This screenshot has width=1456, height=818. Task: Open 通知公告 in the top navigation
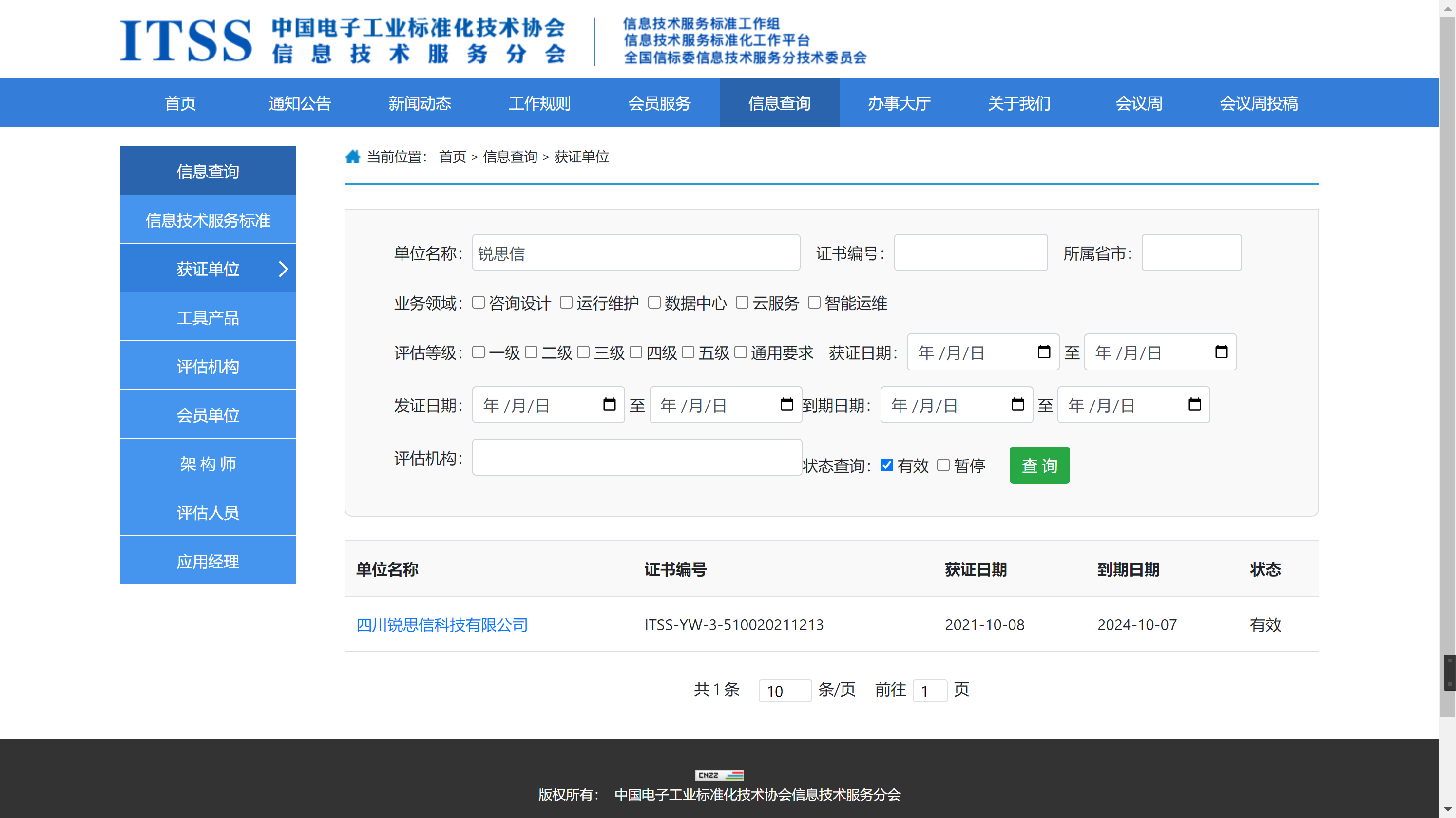(x=300, y=103)
